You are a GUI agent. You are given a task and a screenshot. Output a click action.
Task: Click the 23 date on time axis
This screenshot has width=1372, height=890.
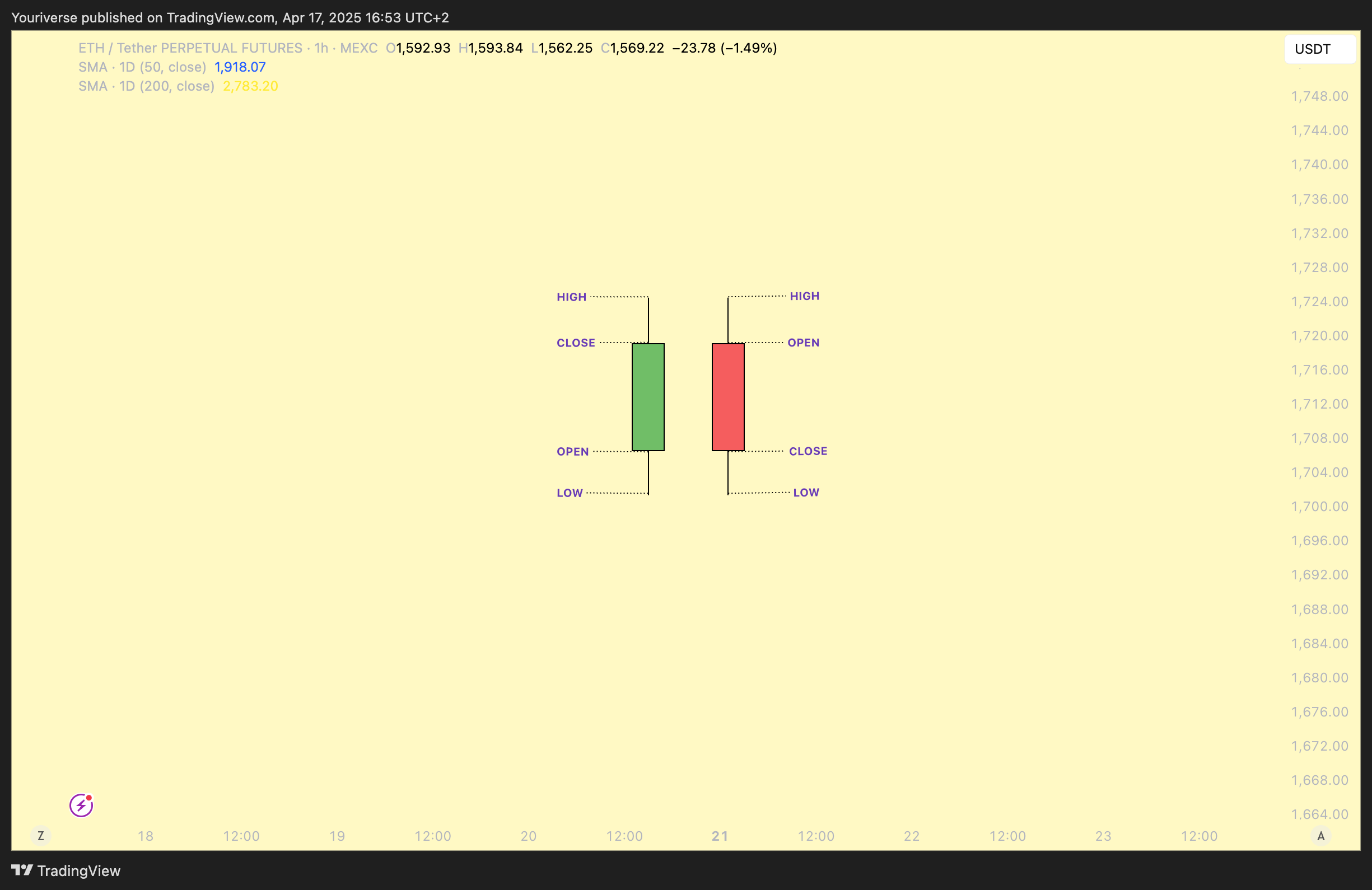(x=1103, y=836)
